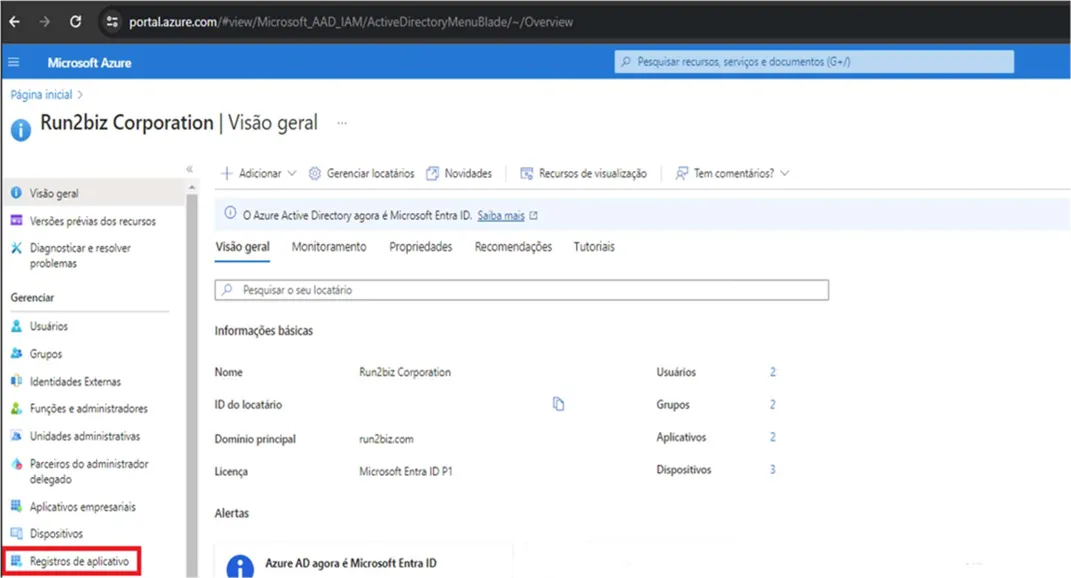Image resolution: width=1071 pixels, height=578 pixels.
Task: Open the ellipsis menu next to Visão geral title
Action: (x=342, y=123)
